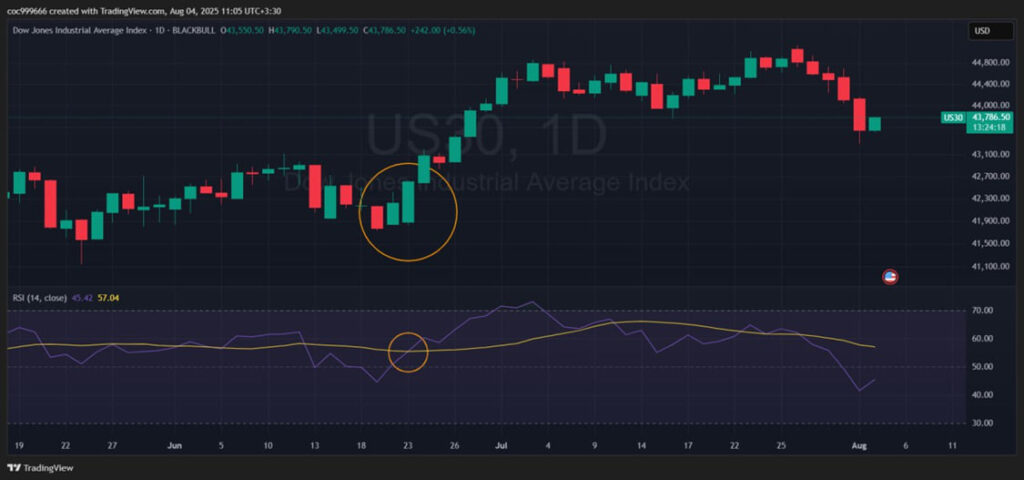Click the purple RSI value 45.42
This screenshot has width=1024, height=480.
pyautogui.click(x=83, y=297)
